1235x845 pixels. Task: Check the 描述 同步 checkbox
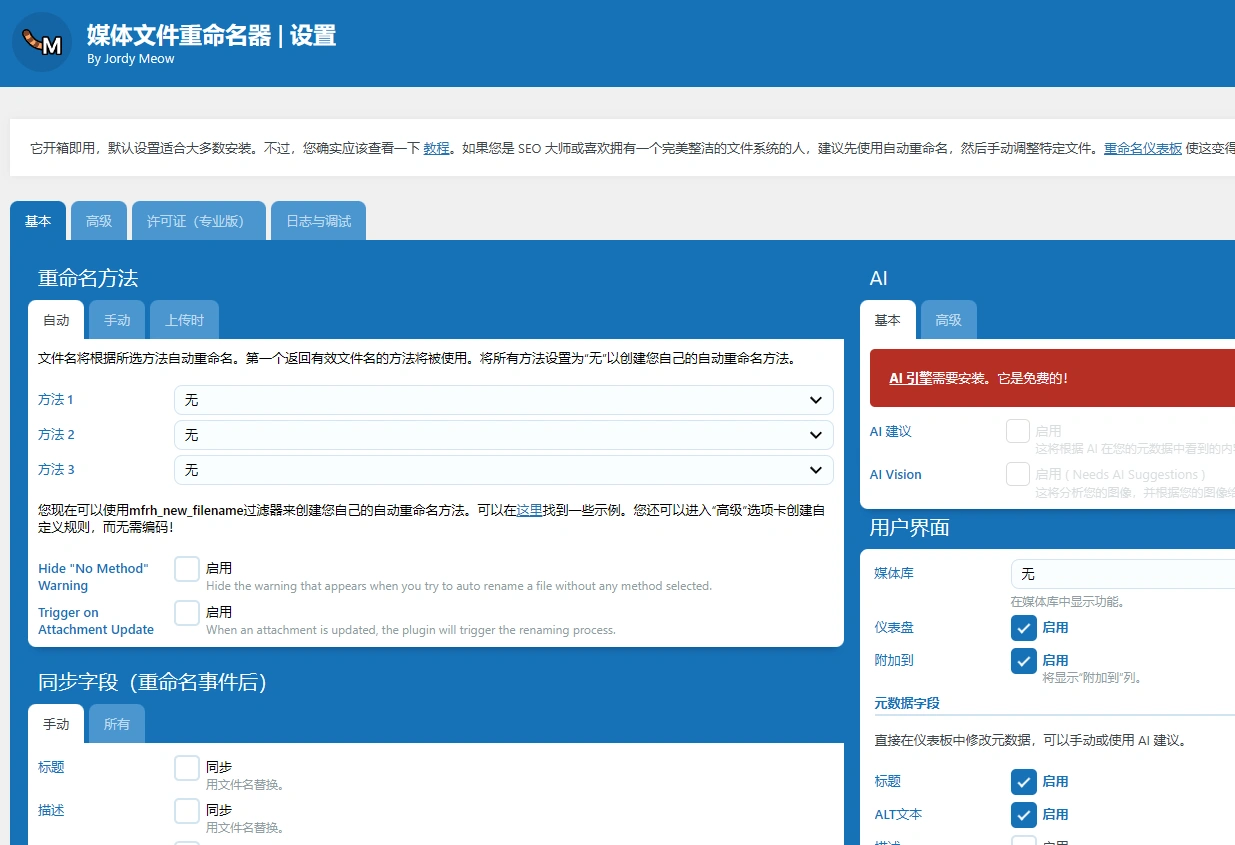click(x=186, y=811)
